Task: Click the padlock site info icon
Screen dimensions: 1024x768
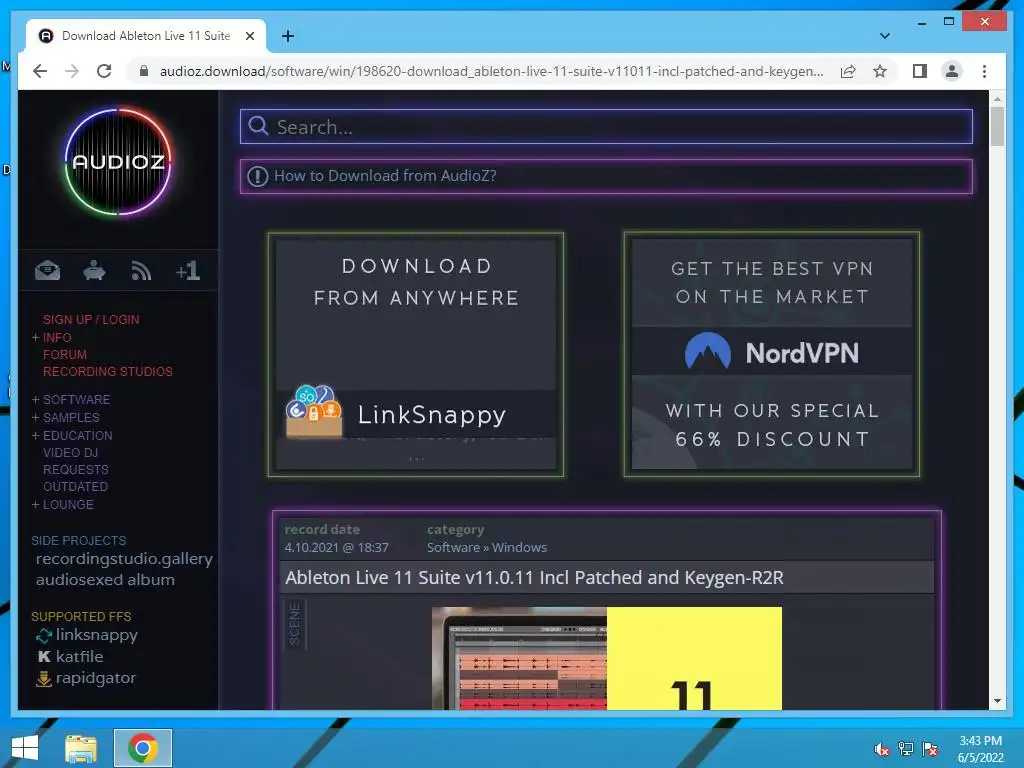Action: coord(144,71)
